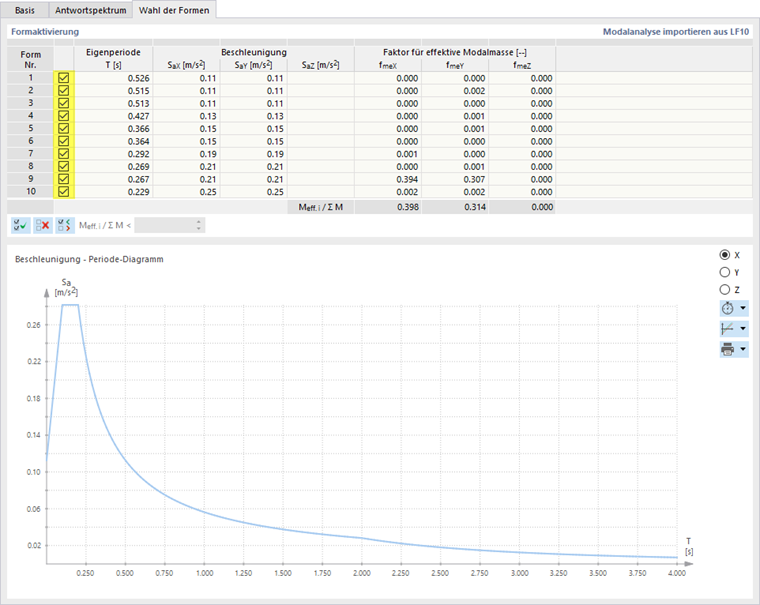The height and width of the screenshot is (605, 760).
Task: Open the Antwortspektrum tab
Action: [x=91, y=10]
